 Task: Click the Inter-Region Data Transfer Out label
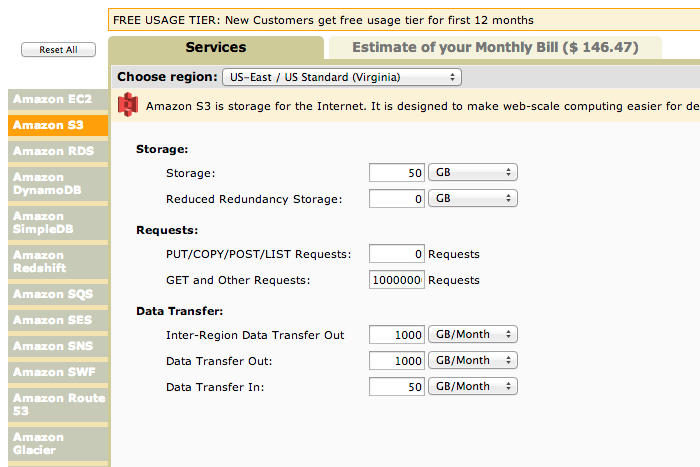tap(255, 335)
